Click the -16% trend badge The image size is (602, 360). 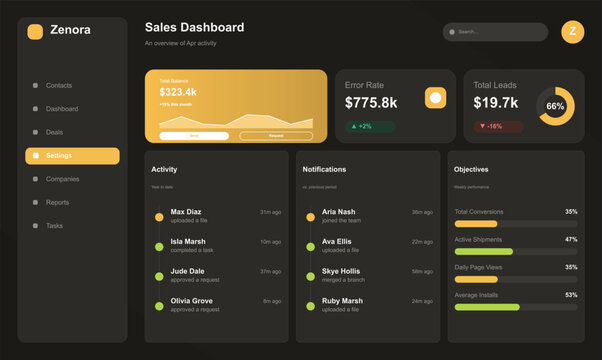pos(498,126)
